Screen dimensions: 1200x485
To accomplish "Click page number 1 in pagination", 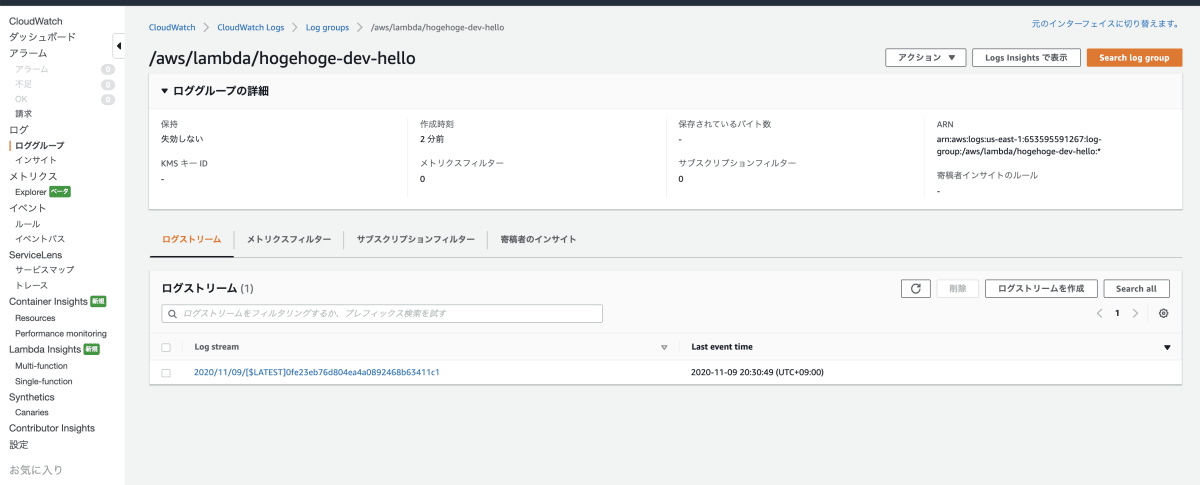I will (1117, 313).
